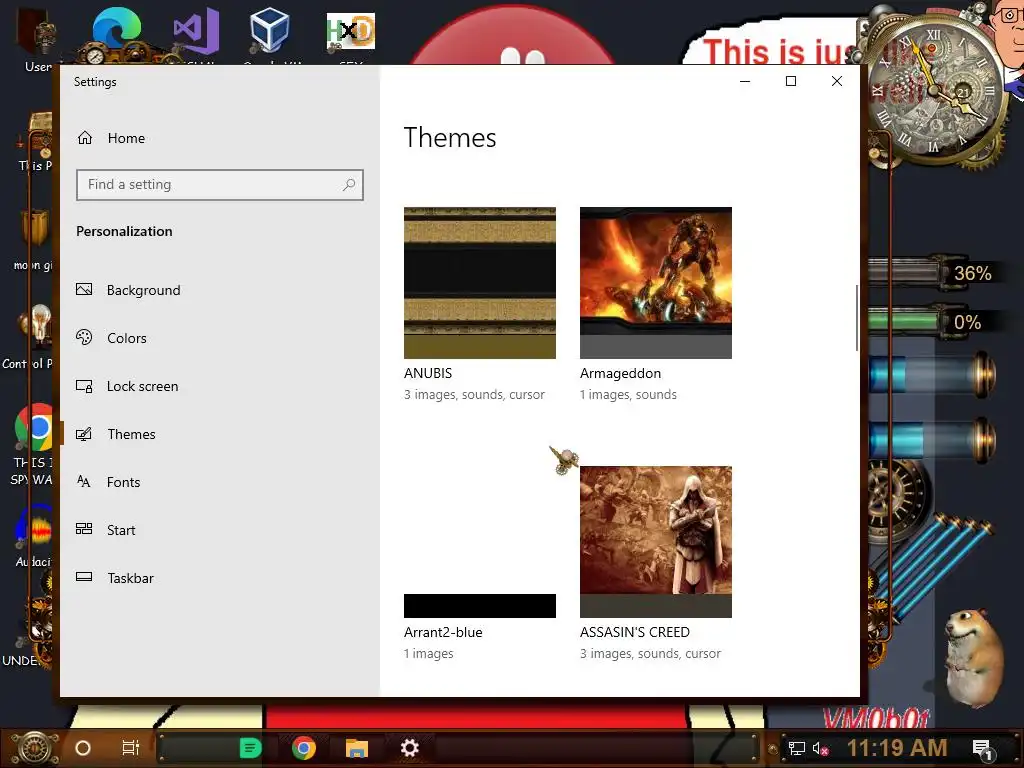The image size is (1024, 768).
Task: Click the muted volume tray icon
Action: [820, 748]
